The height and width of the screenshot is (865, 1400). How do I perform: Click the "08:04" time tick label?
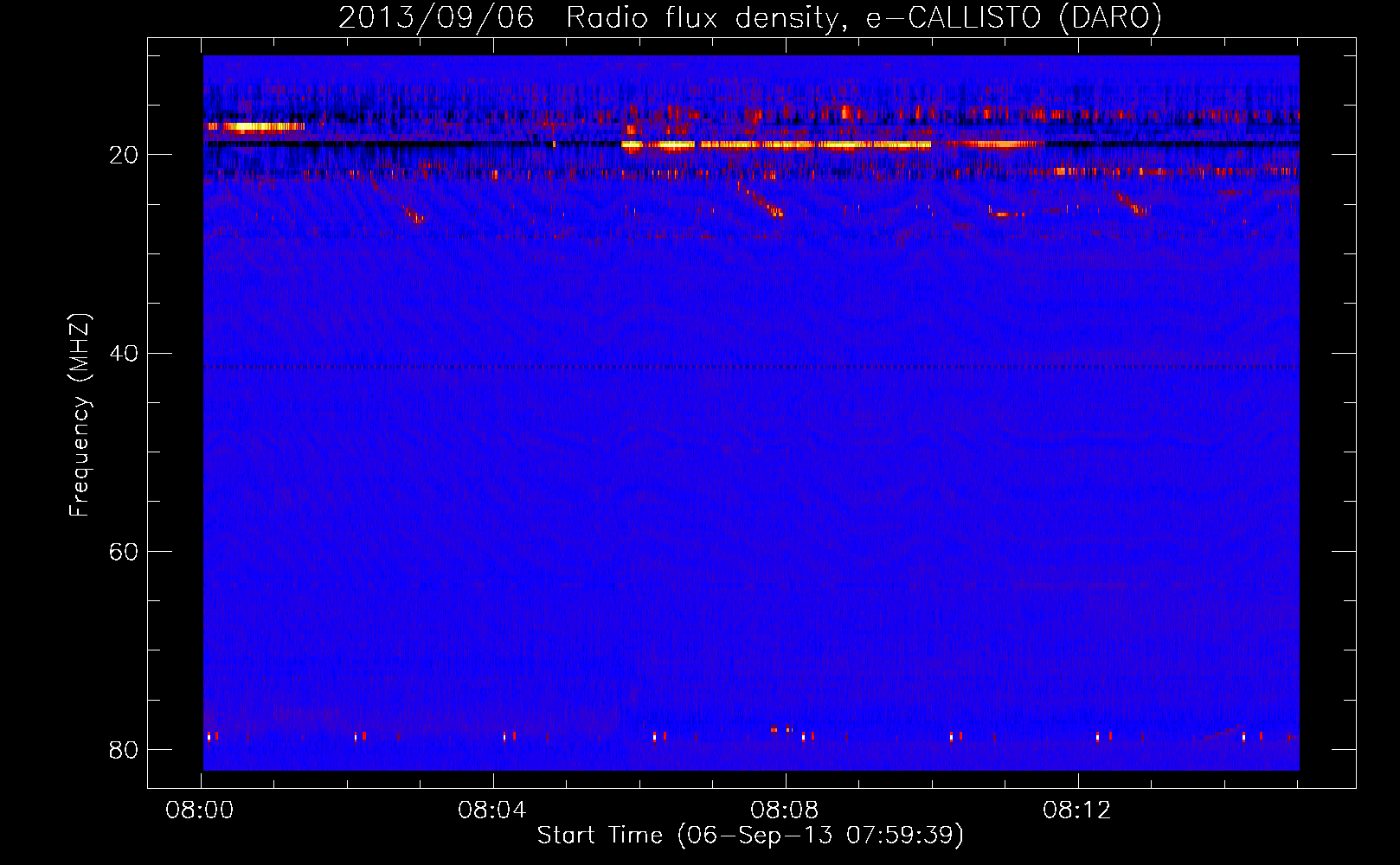[x=492, y=811]
